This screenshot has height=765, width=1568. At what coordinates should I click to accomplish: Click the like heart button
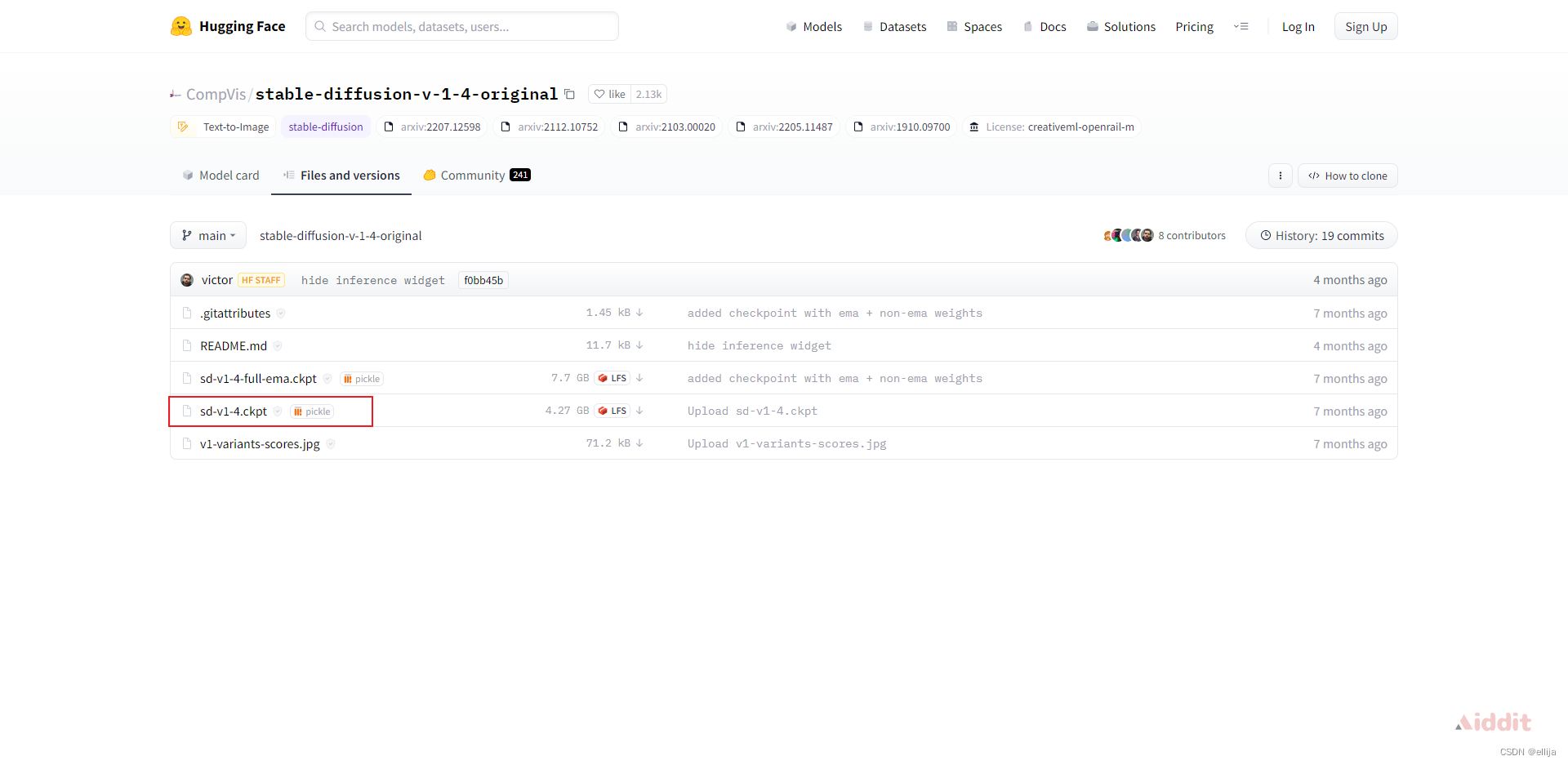(x=609, y=94)
